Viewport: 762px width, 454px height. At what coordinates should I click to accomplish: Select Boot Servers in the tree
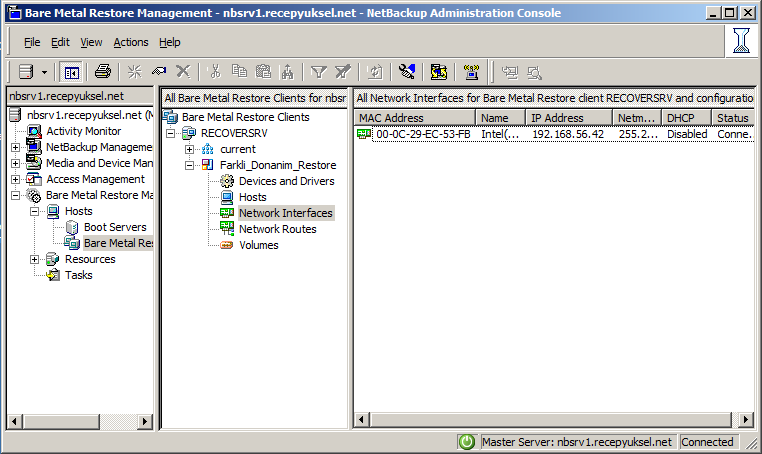(x=115, y=227)
